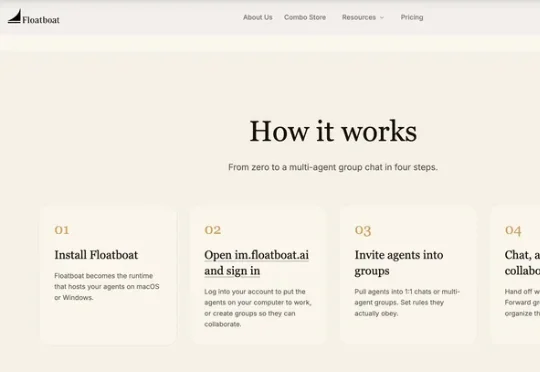Click step number 01

tap(62, 230)
